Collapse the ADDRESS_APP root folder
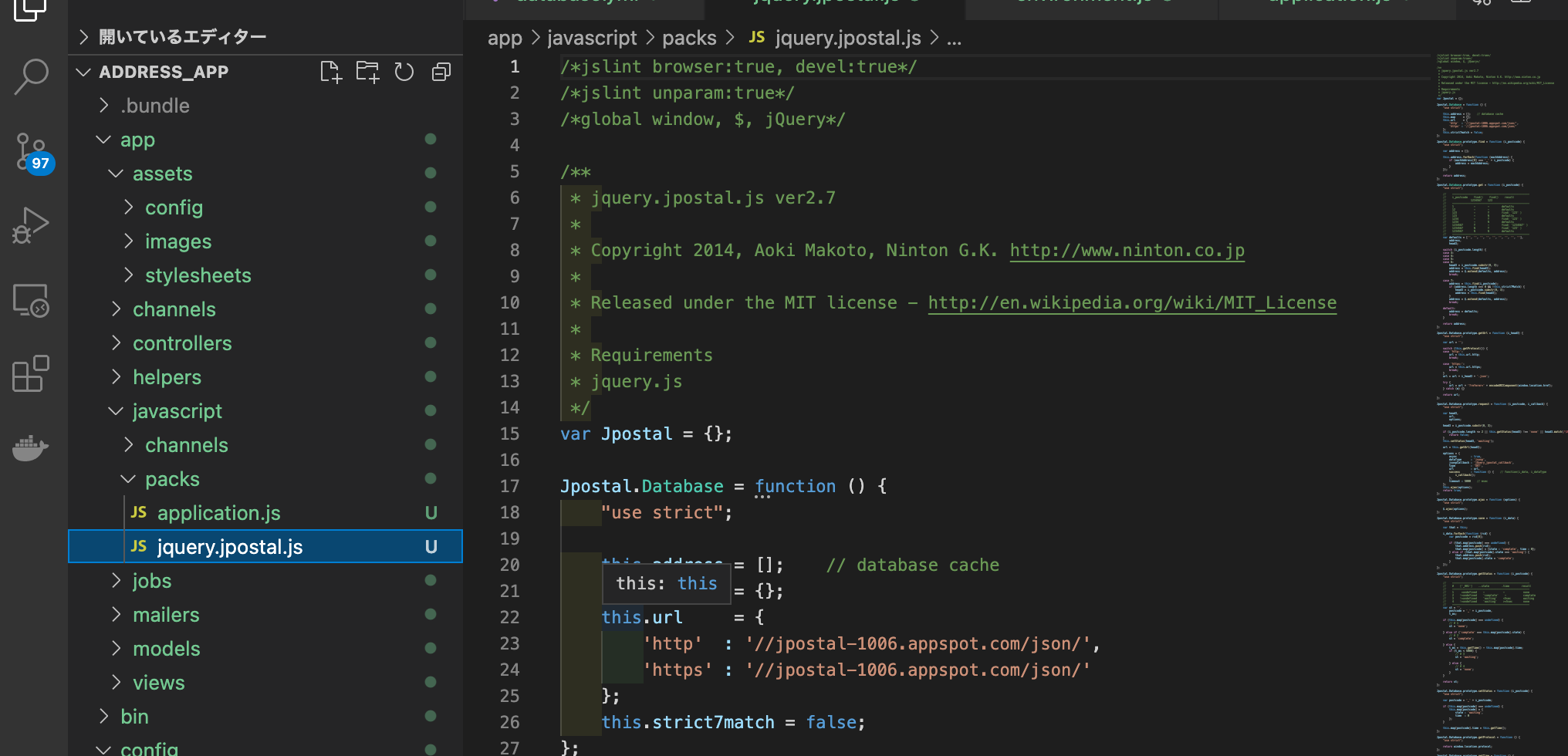Viewport: 1568px width, 756px height. [x=84, y=72]
